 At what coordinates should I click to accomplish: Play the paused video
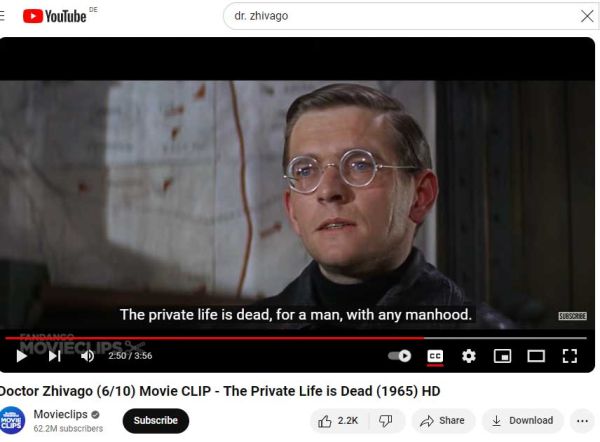(x=22, y=356)
